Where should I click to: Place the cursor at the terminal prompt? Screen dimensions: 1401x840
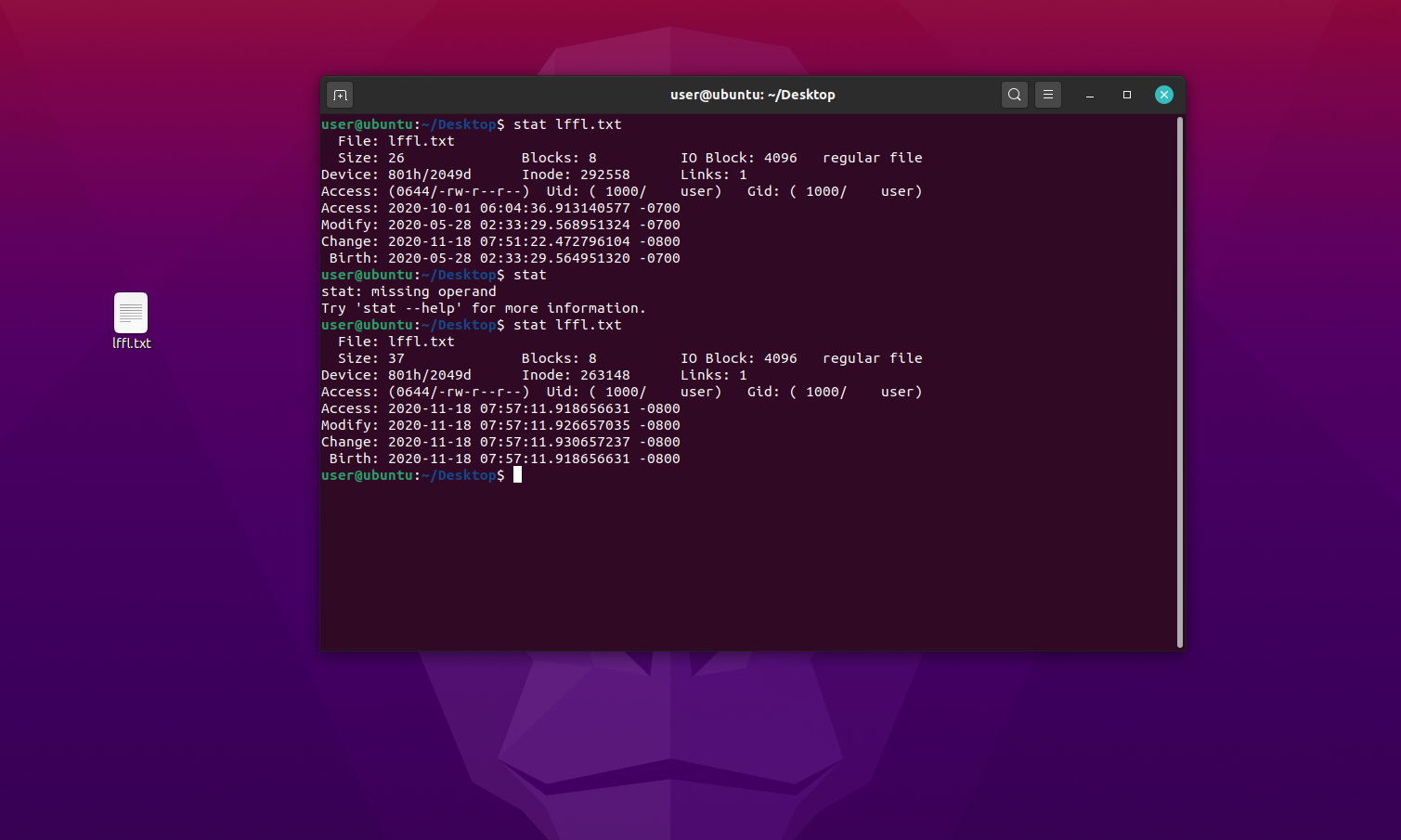(x=518, y=474)
